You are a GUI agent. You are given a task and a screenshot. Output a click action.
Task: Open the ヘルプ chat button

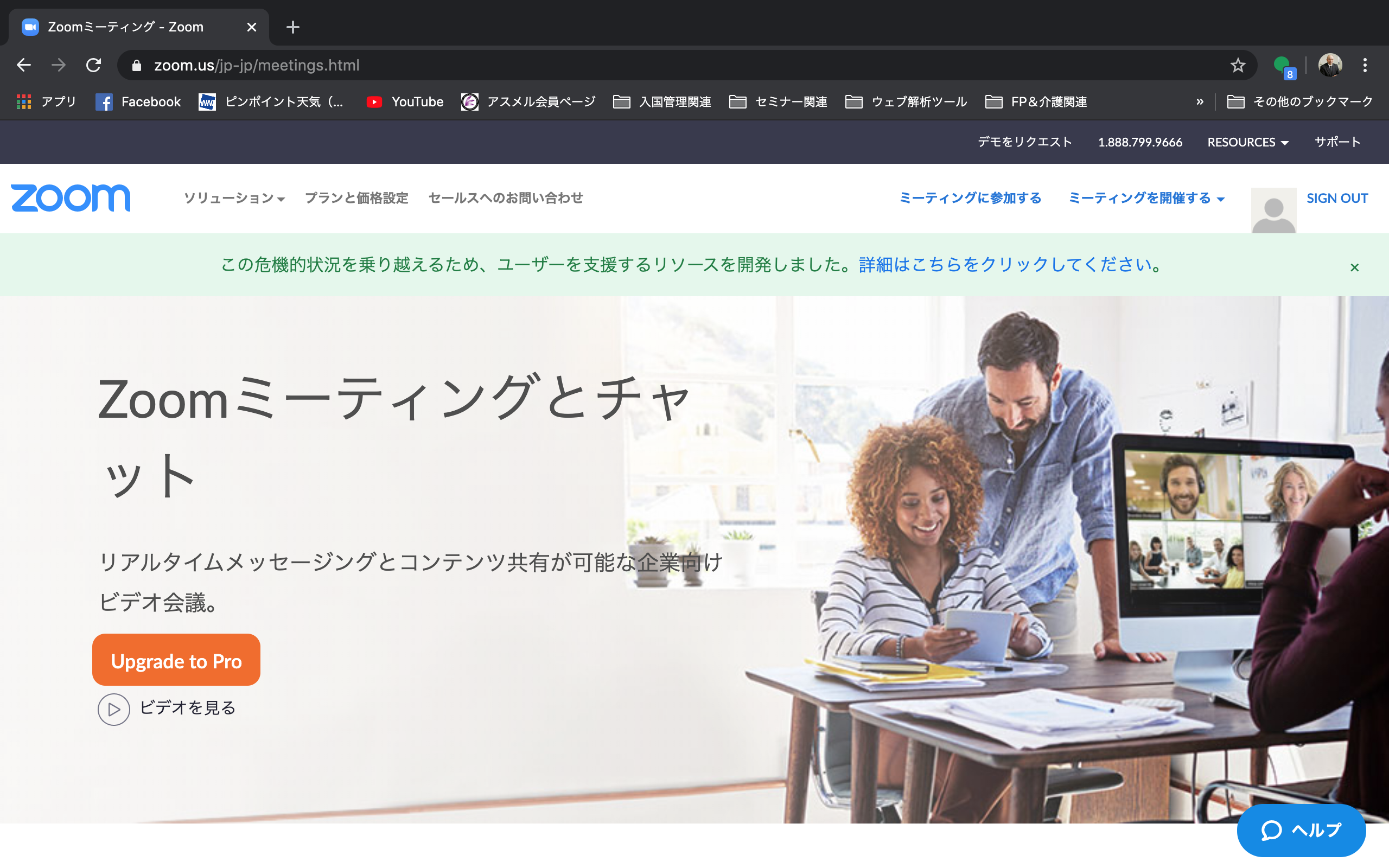point(1301,830)
